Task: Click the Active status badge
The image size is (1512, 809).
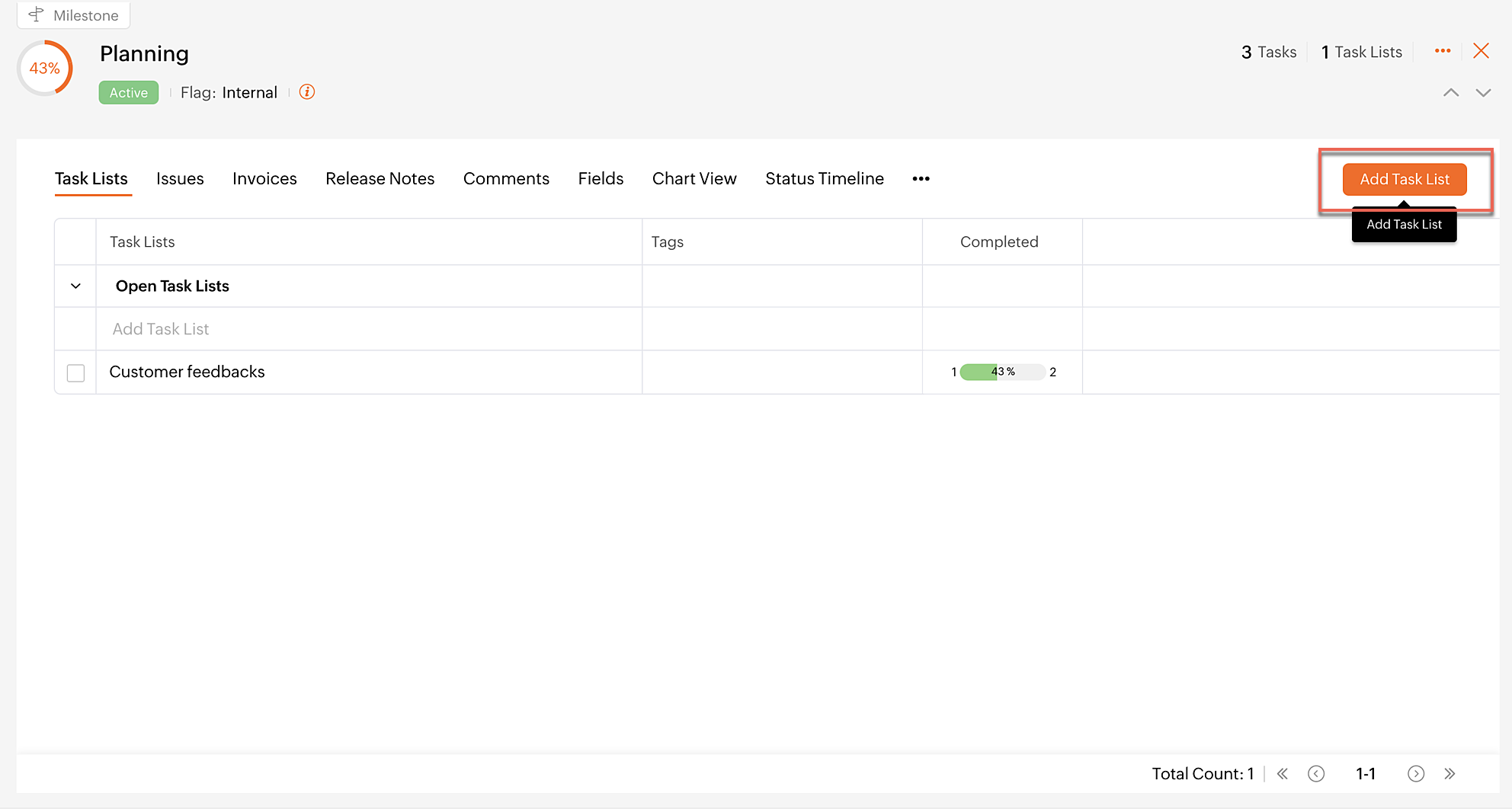Action: 129,93
